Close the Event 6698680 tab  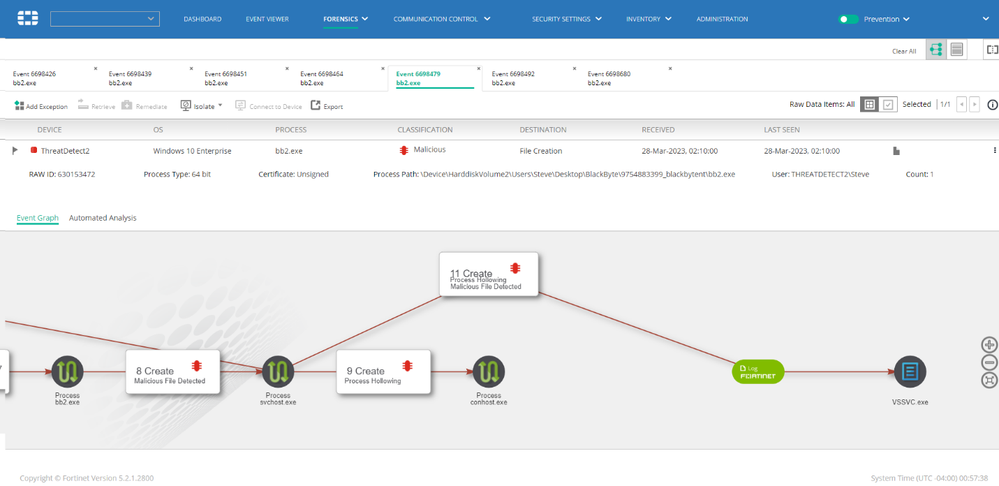pos(670,68)
